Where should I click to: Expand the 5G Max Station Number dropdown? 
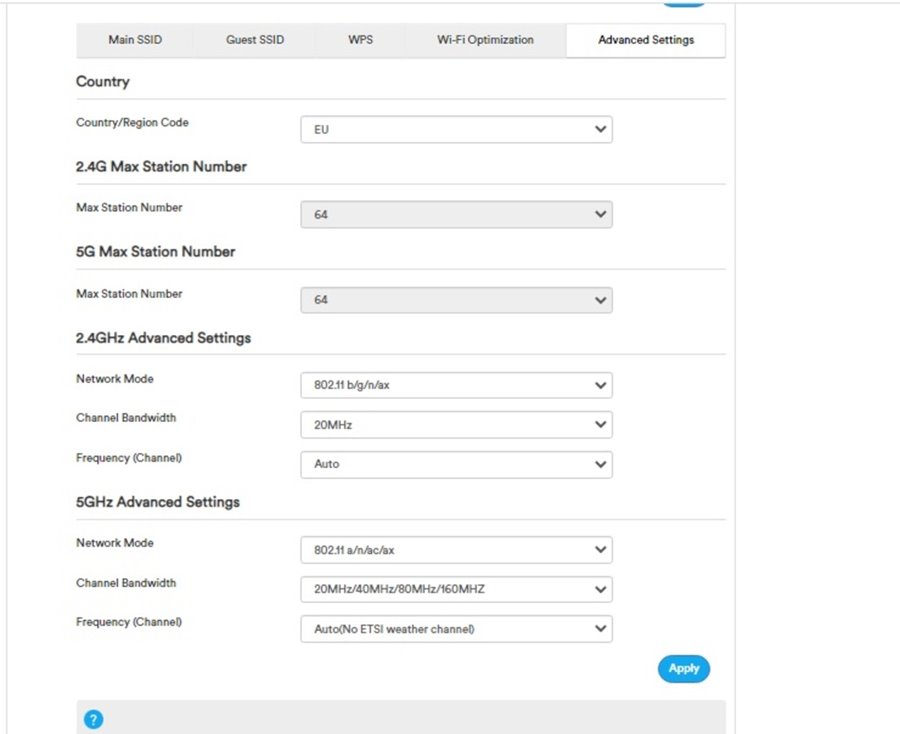pyautogui.click(x=456, y=300)
